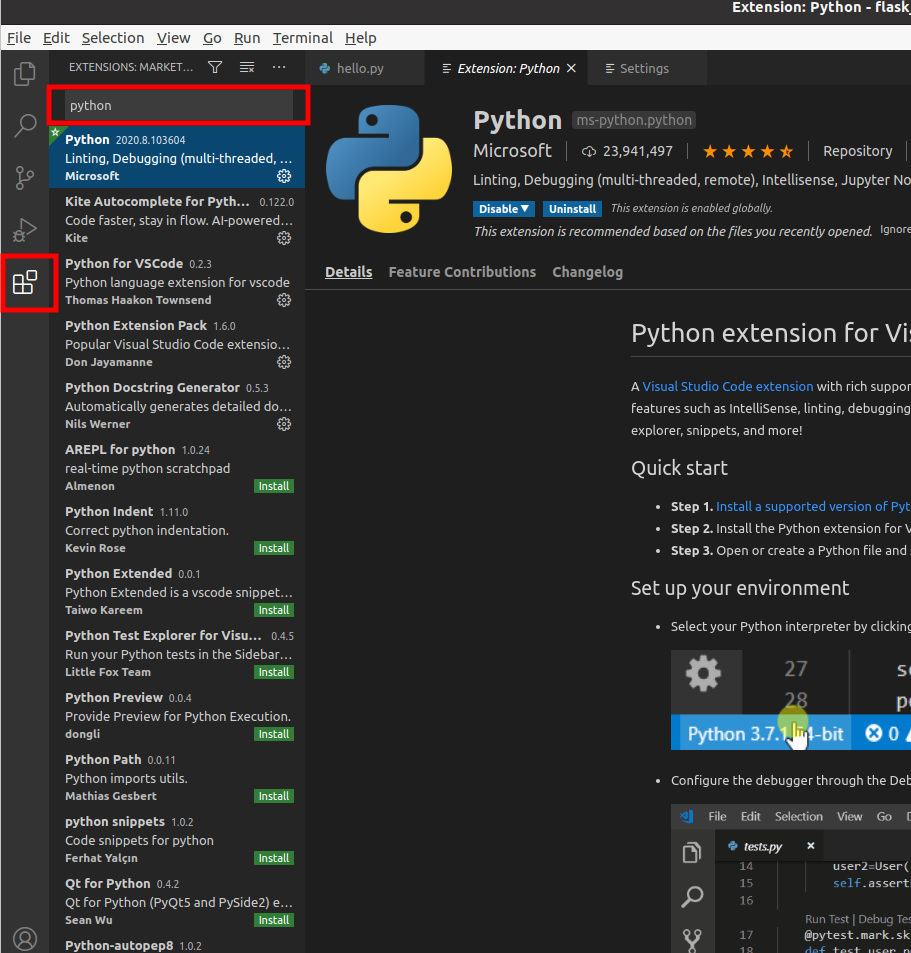Click the Microsoft publisher name in header
911x953 pixels.
click(512, 151)
